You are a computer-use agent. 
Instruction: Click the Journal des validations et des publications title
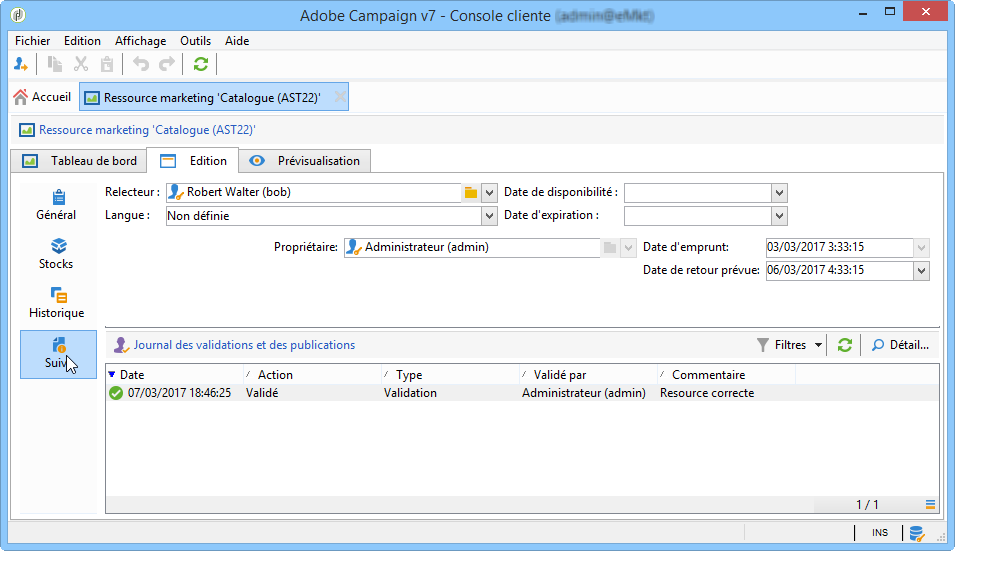point(244,345)
